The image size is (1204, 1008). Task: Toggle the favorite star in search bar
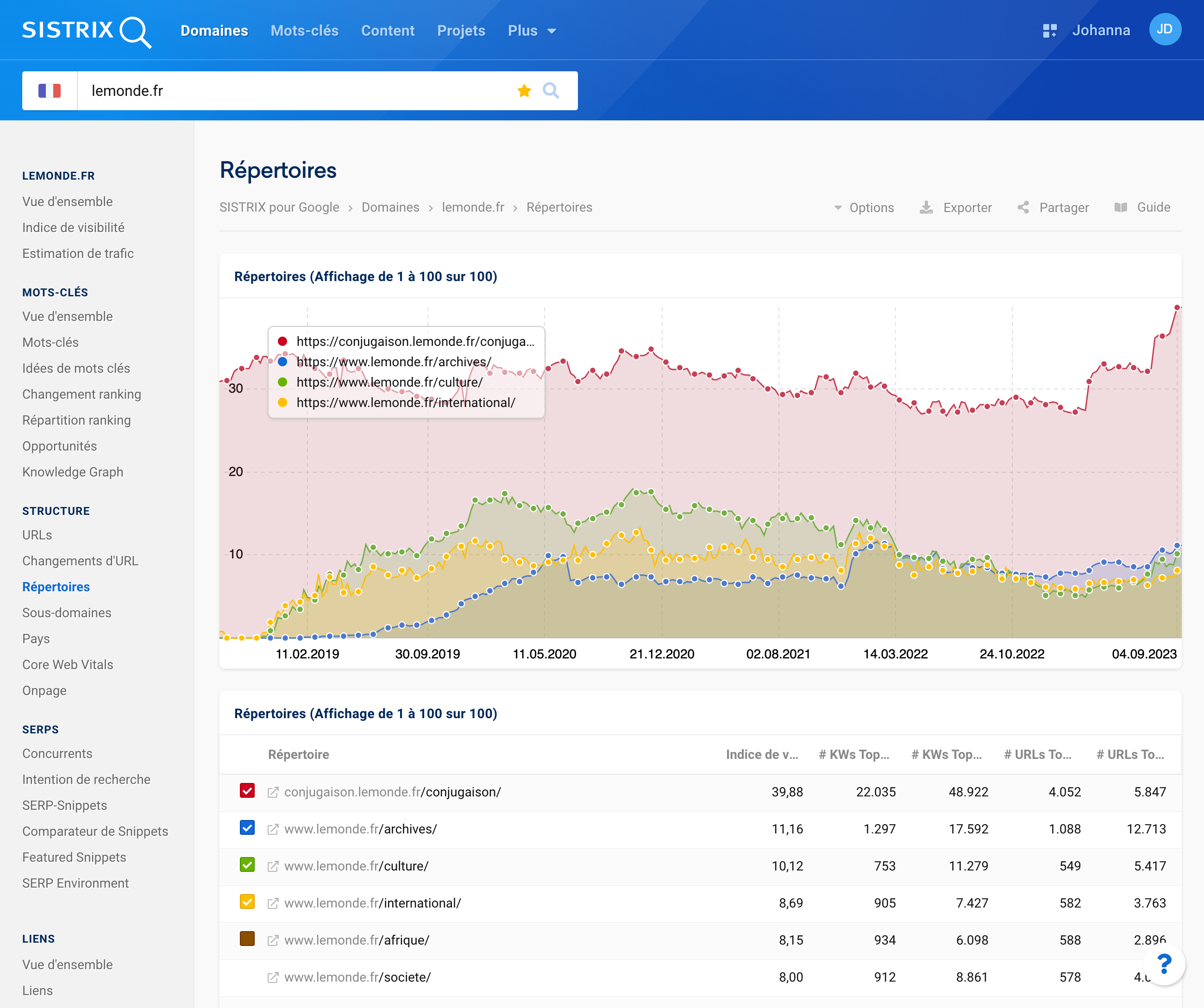pyautogui.click(x=523, y=91)
